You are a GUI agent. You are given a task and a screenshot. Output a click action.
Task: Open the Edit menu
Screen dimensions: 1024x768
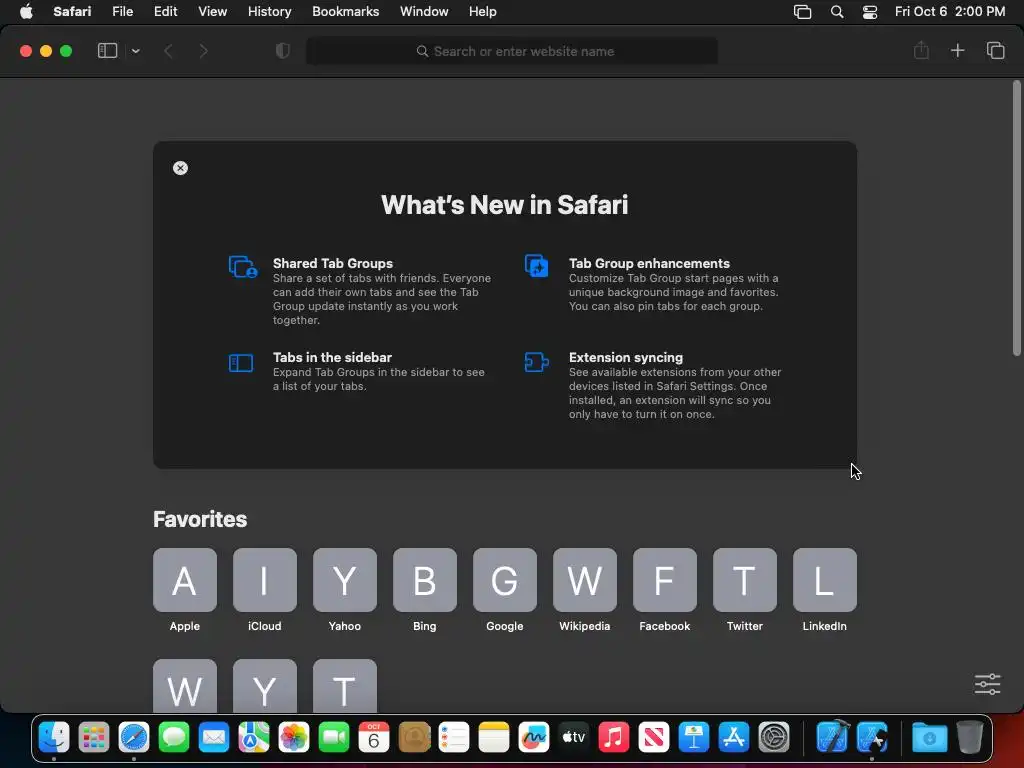coord(165,12)
